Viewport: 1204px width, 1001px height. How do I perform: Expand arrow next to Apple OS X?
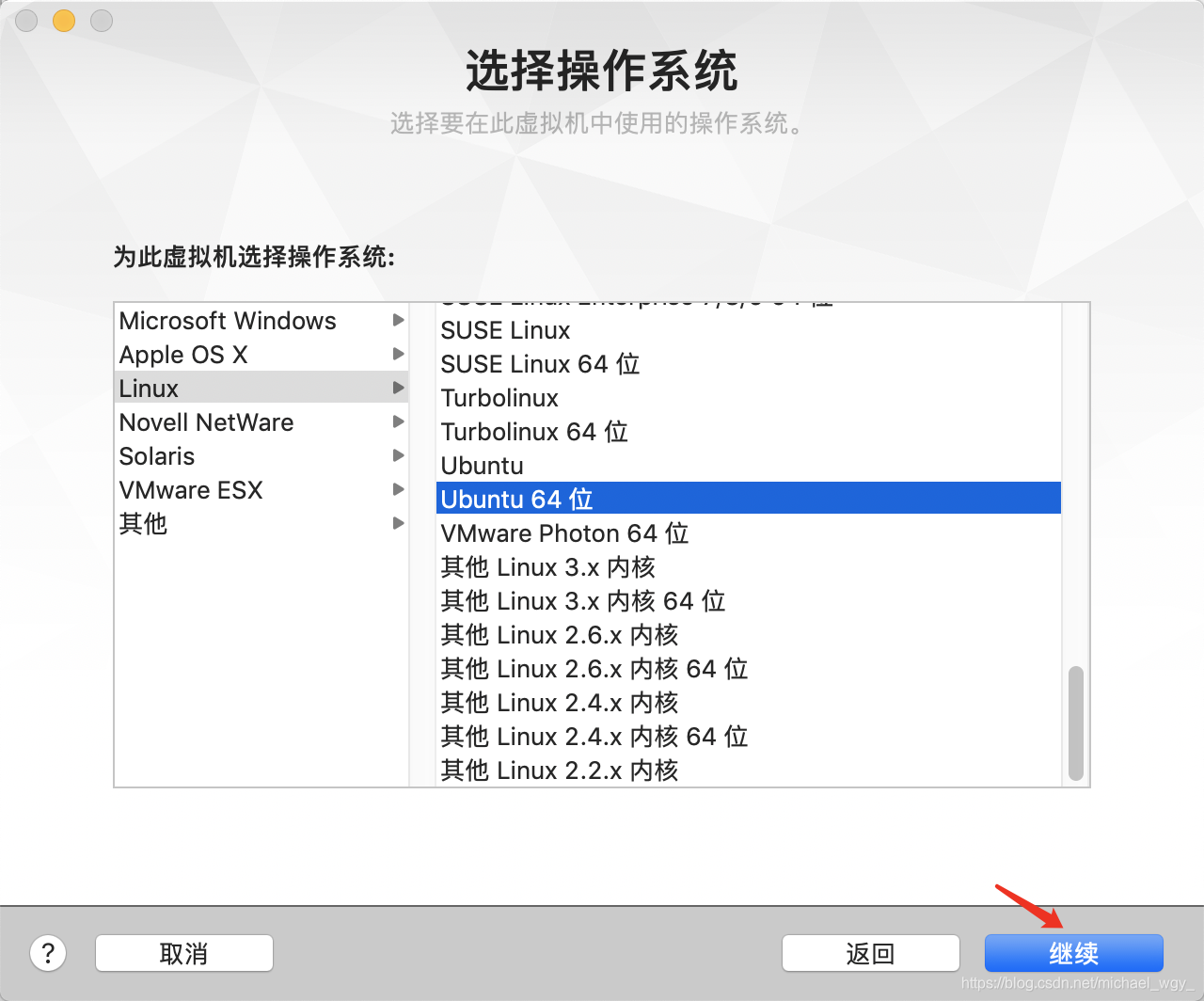(398, 354)
